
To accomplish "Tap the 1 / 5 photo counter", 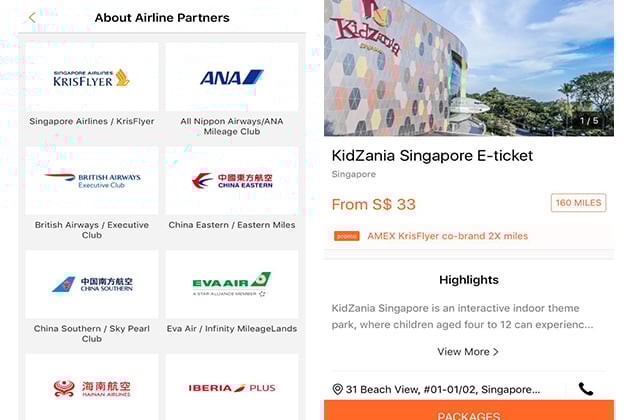I will coord(588,121).
